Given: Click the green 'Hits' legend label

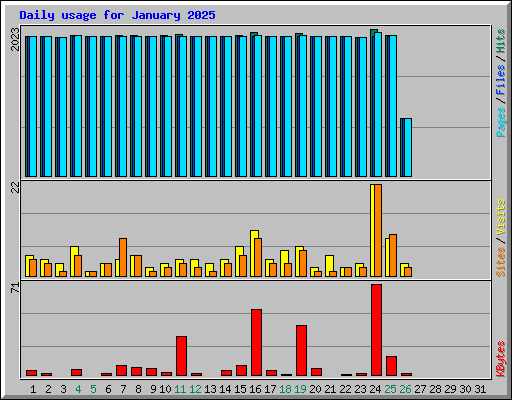Looking at the screenshot, I should (500, 41).
